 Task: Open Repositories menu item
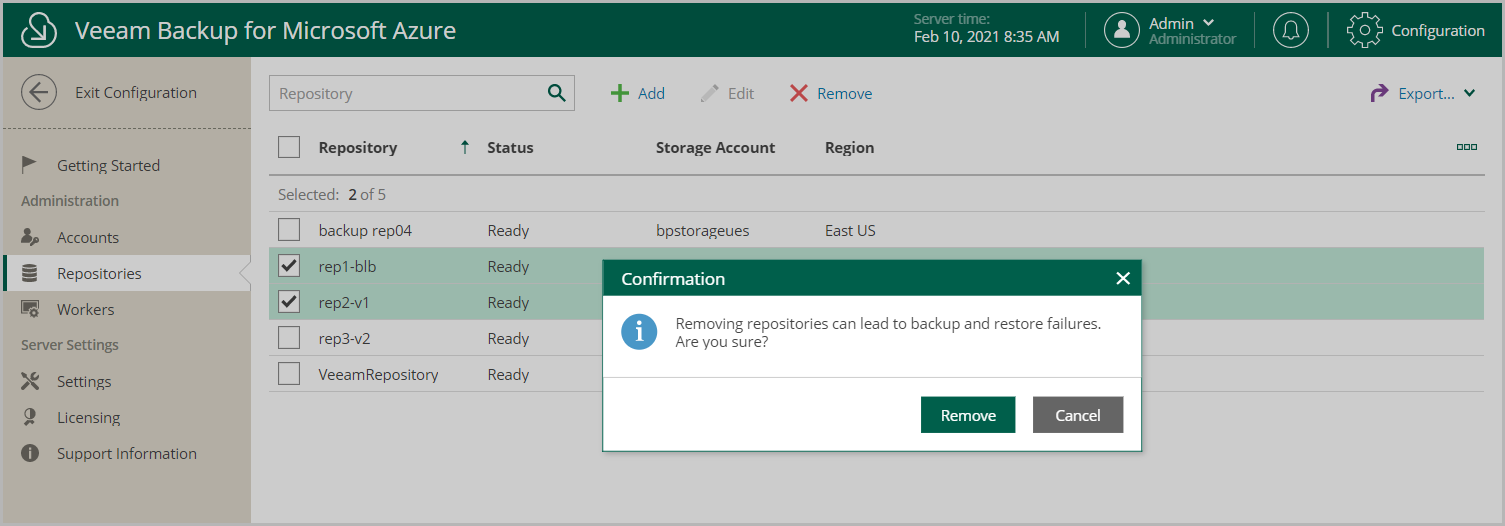[99, 273]
